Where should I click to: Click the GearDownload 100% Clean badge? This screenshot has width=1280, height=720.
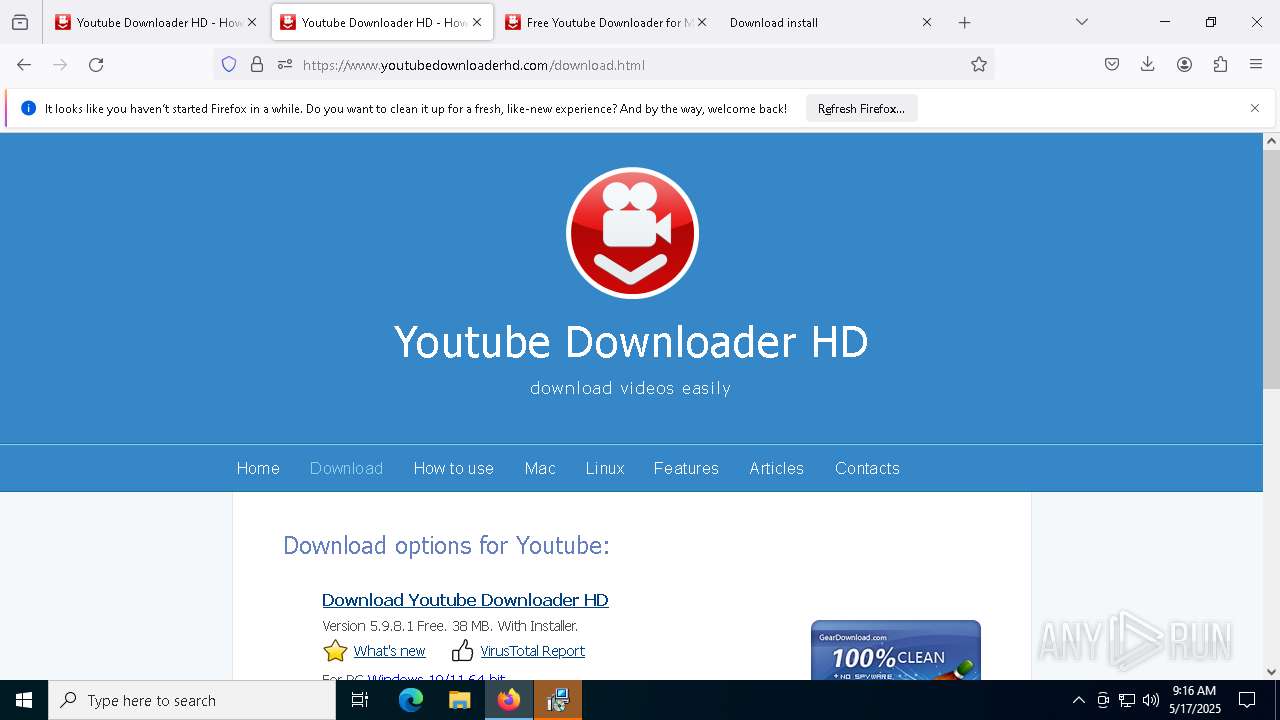click(x=896, y=650)
